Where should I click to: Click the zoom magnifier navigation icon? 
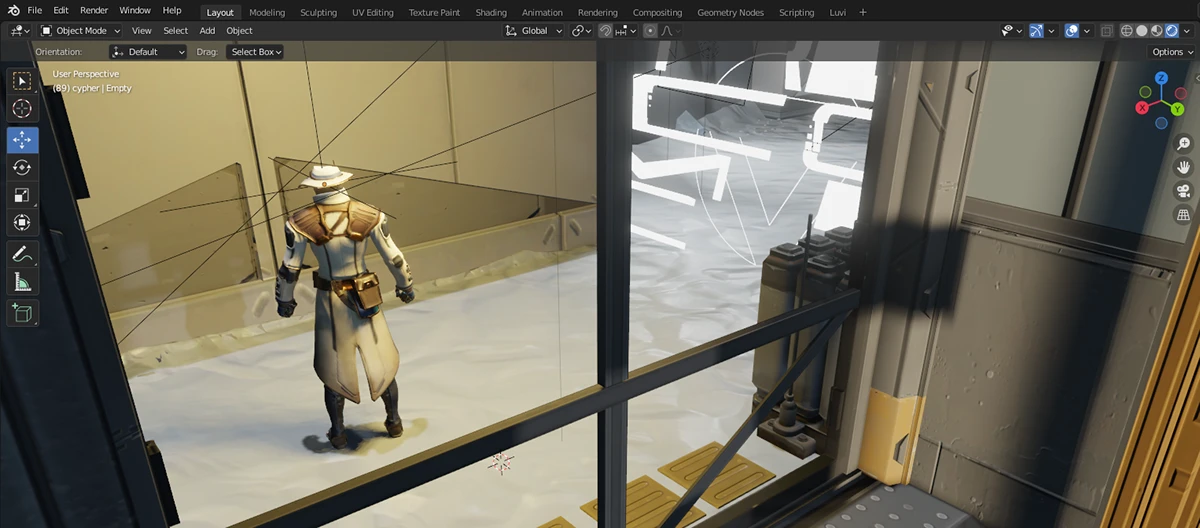[1184, 144]
